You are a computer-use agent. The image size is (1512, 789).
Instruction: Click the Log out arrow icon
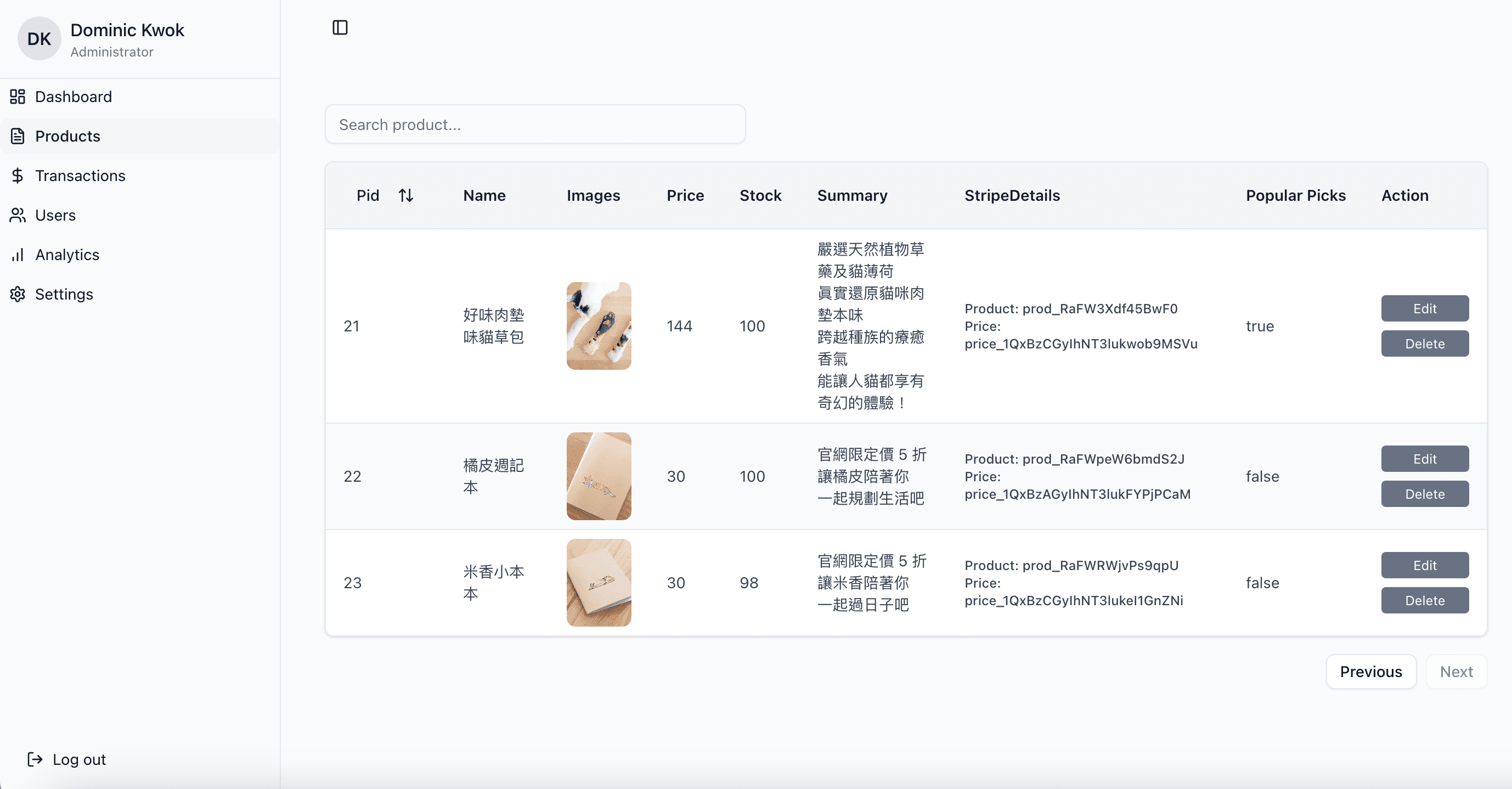pos(35,759)
